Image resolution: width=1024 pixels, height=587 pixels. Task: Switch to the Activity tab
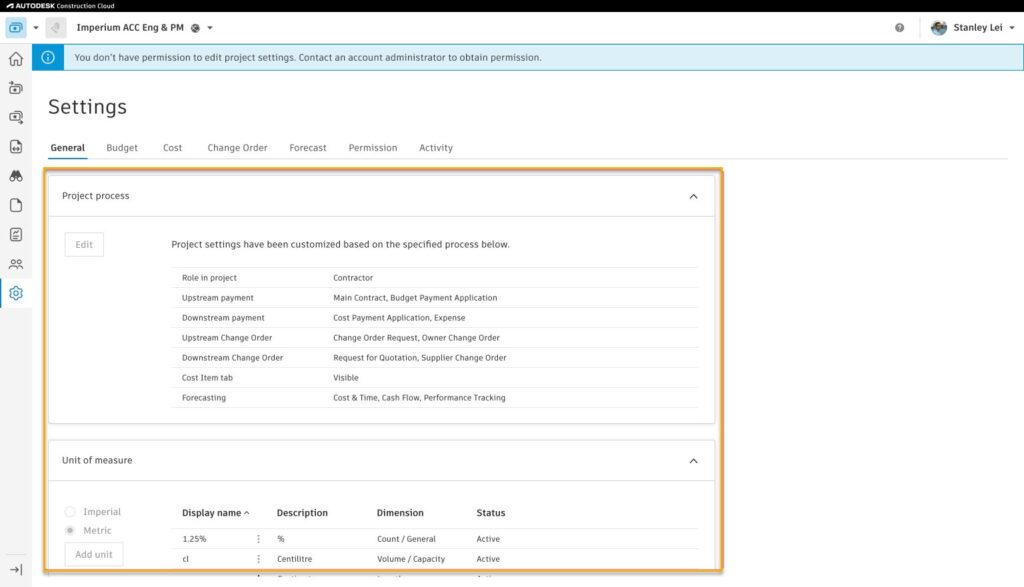click(436, 148)
